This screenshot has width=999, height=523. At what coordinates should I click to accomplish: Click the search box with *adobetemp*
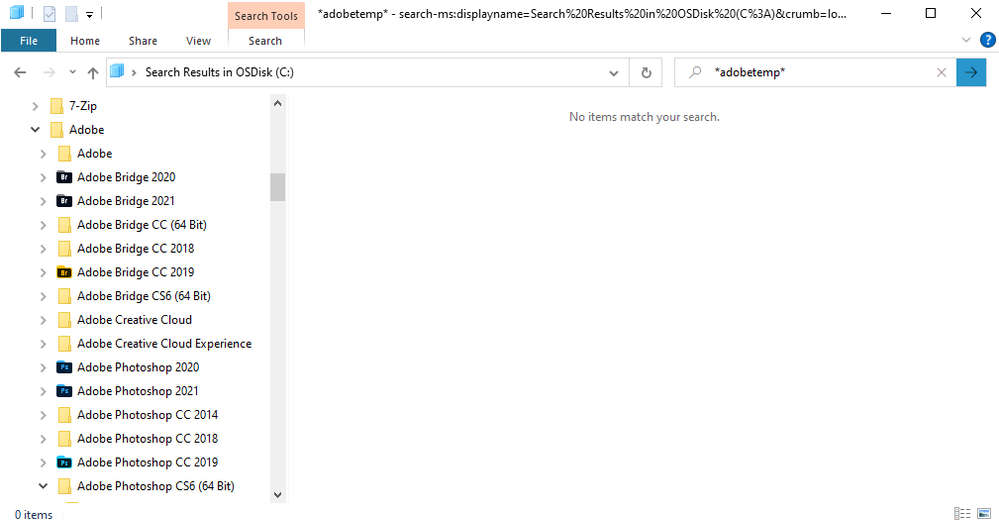pyautogui.click(x=816, y=73)
